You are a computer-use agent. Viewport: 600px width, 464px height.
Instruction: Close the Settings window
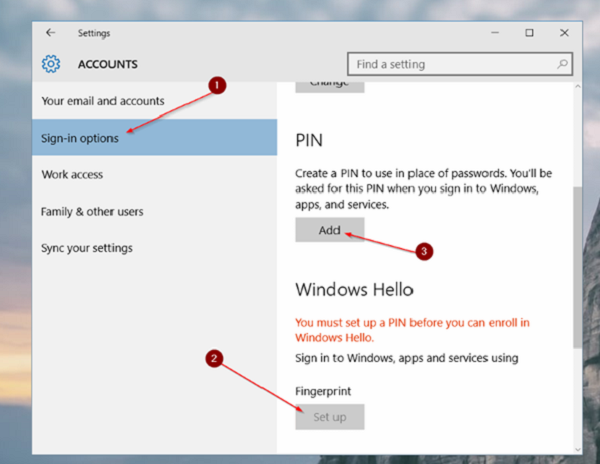tap(565, 32)
